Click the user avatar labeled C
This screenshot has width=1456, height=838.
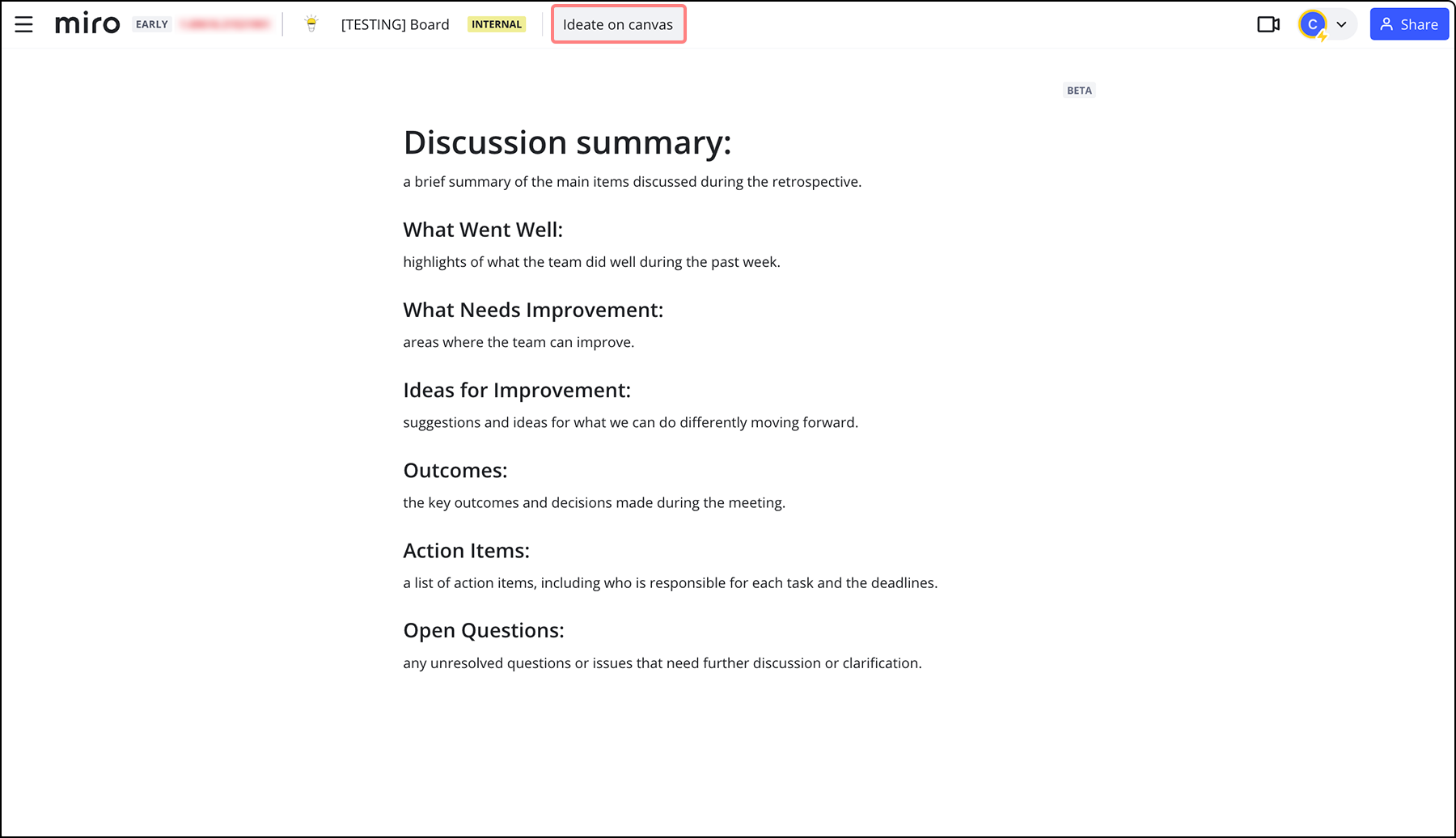(x=1312, y=24)
